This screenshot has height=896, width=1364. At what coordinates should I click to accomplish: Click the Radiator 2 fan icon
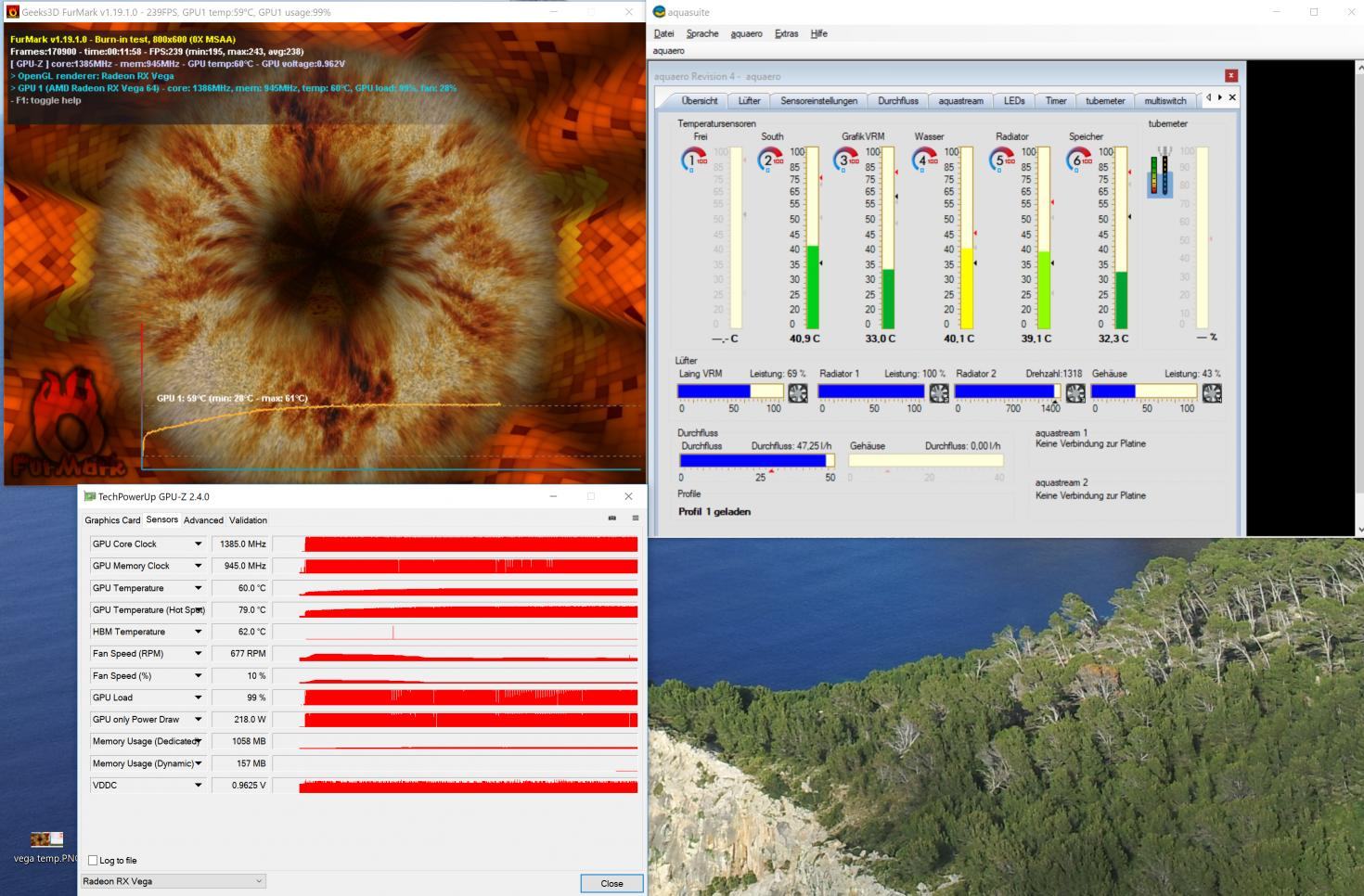(x=1075, y=393)
